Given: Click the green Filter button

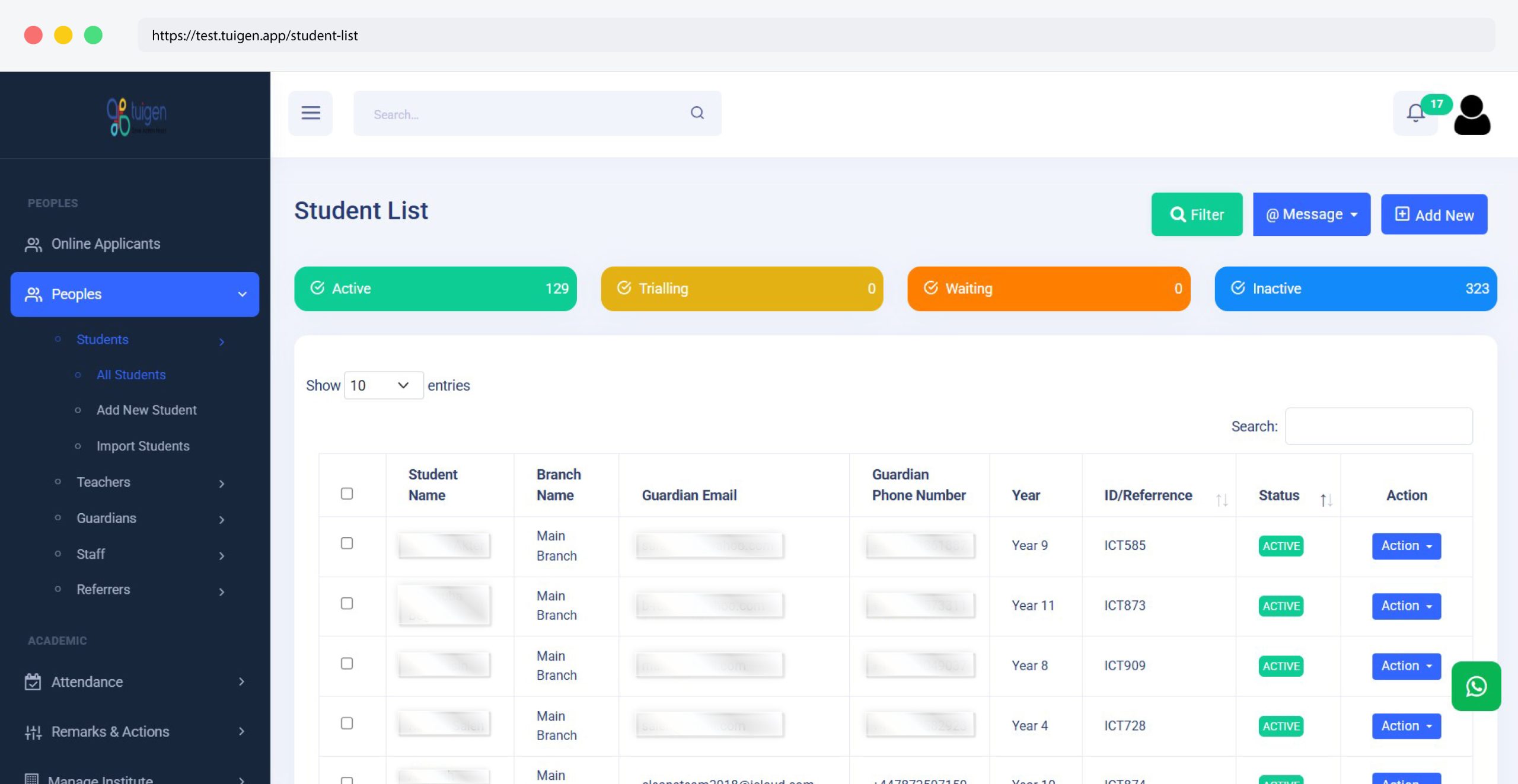Looking at the screenshot, I should pos(1196,215).
